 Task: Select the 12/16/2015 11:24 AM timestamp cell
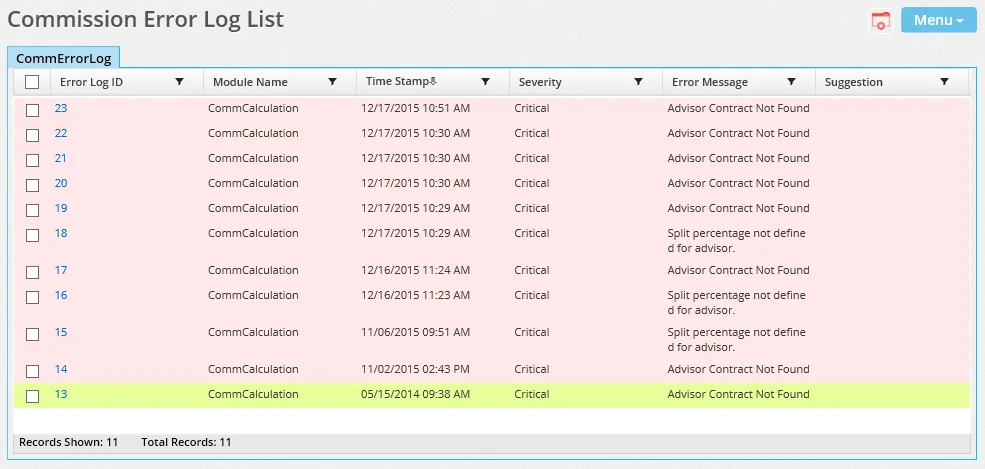[415, 270]
